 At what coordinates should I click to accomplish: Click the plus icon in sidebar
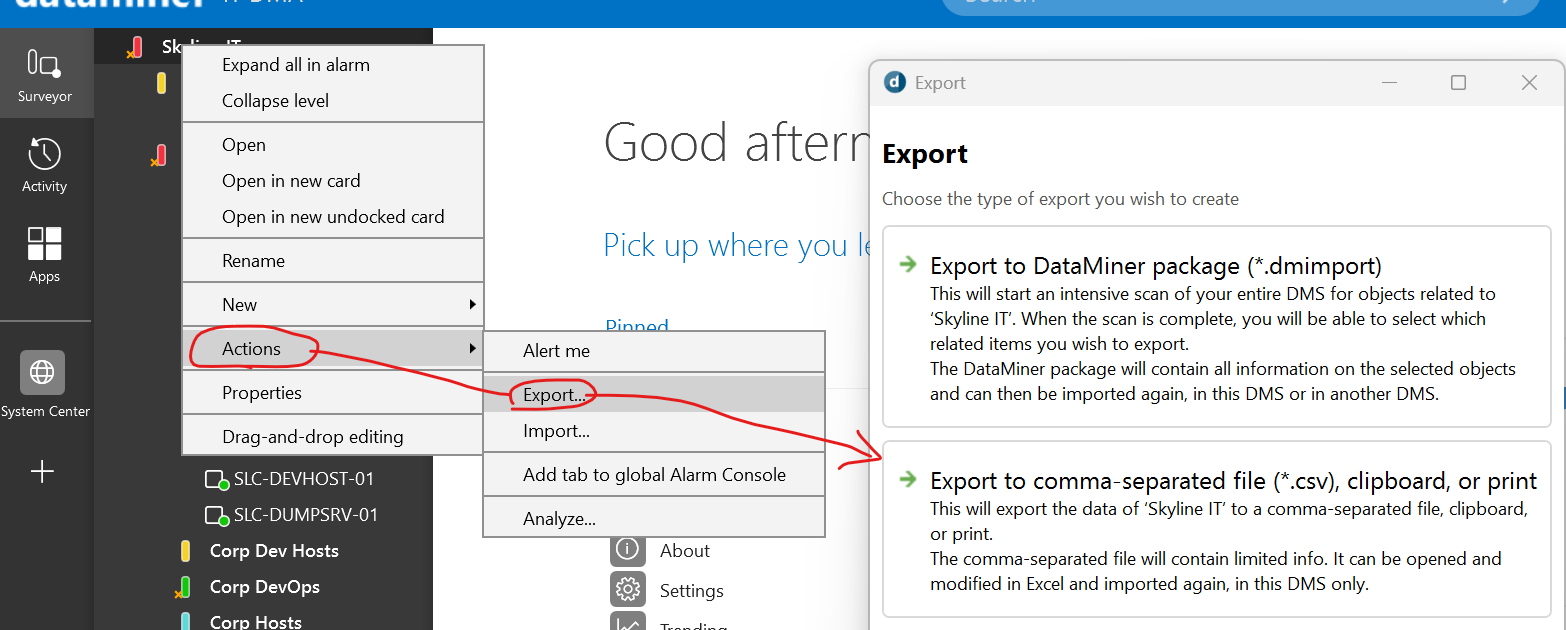pyautogui.click(x=43, y=472)
